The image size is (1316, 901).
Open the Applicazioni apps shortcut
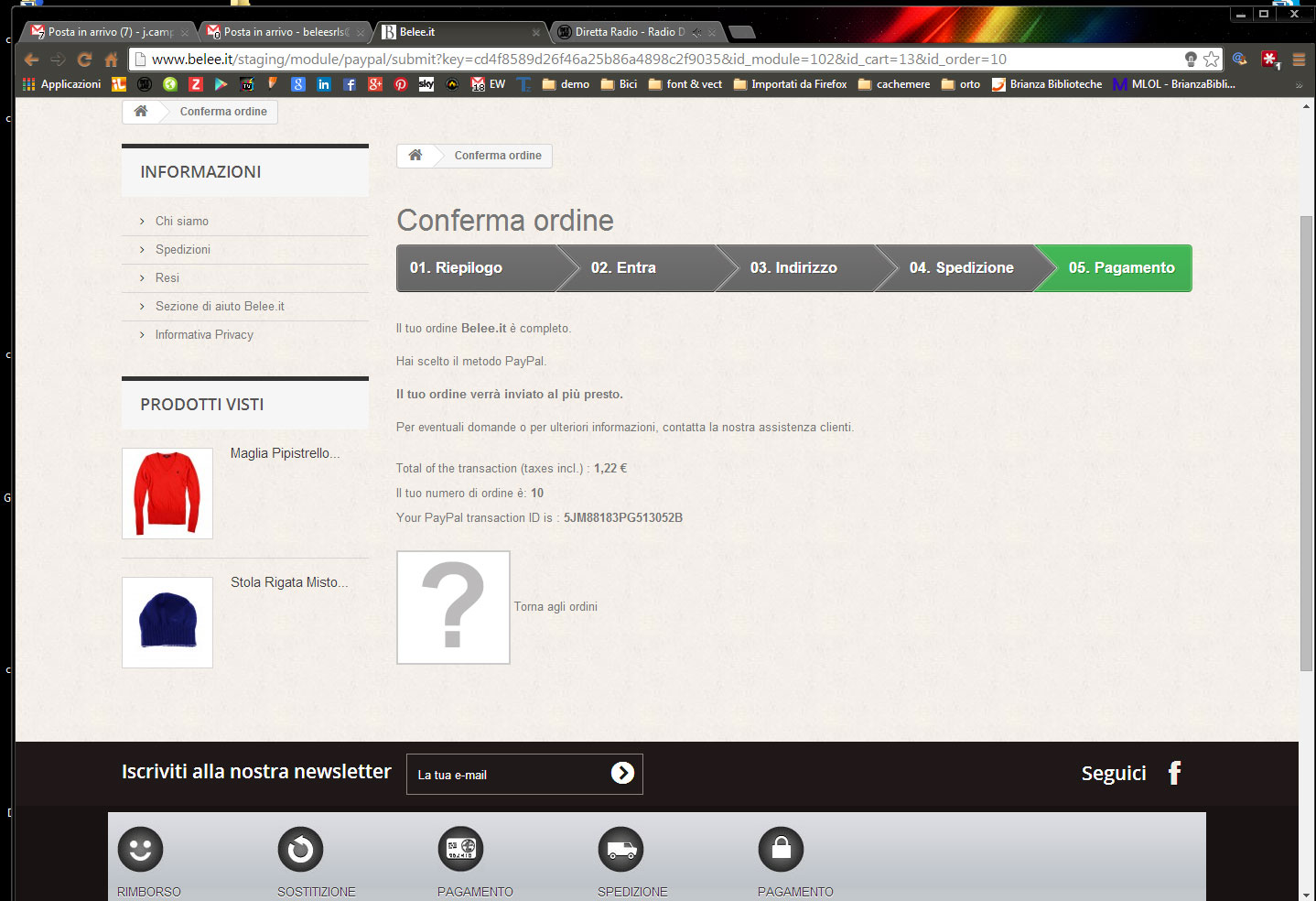click(x=62, y=84)
